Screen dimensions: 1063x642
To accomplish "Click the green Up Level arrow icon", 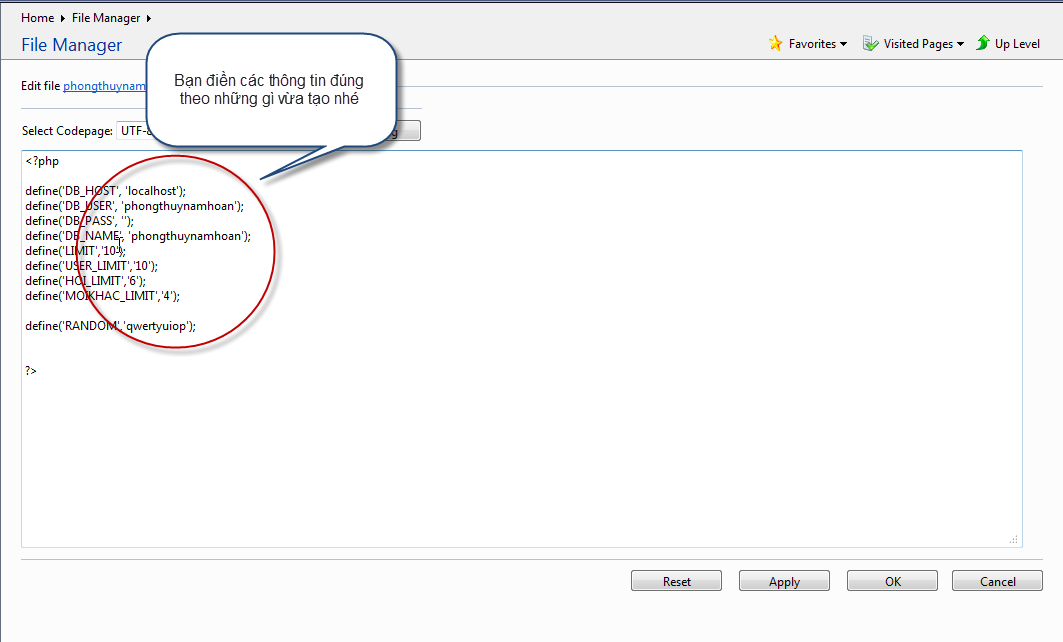I will pos(983,43).
